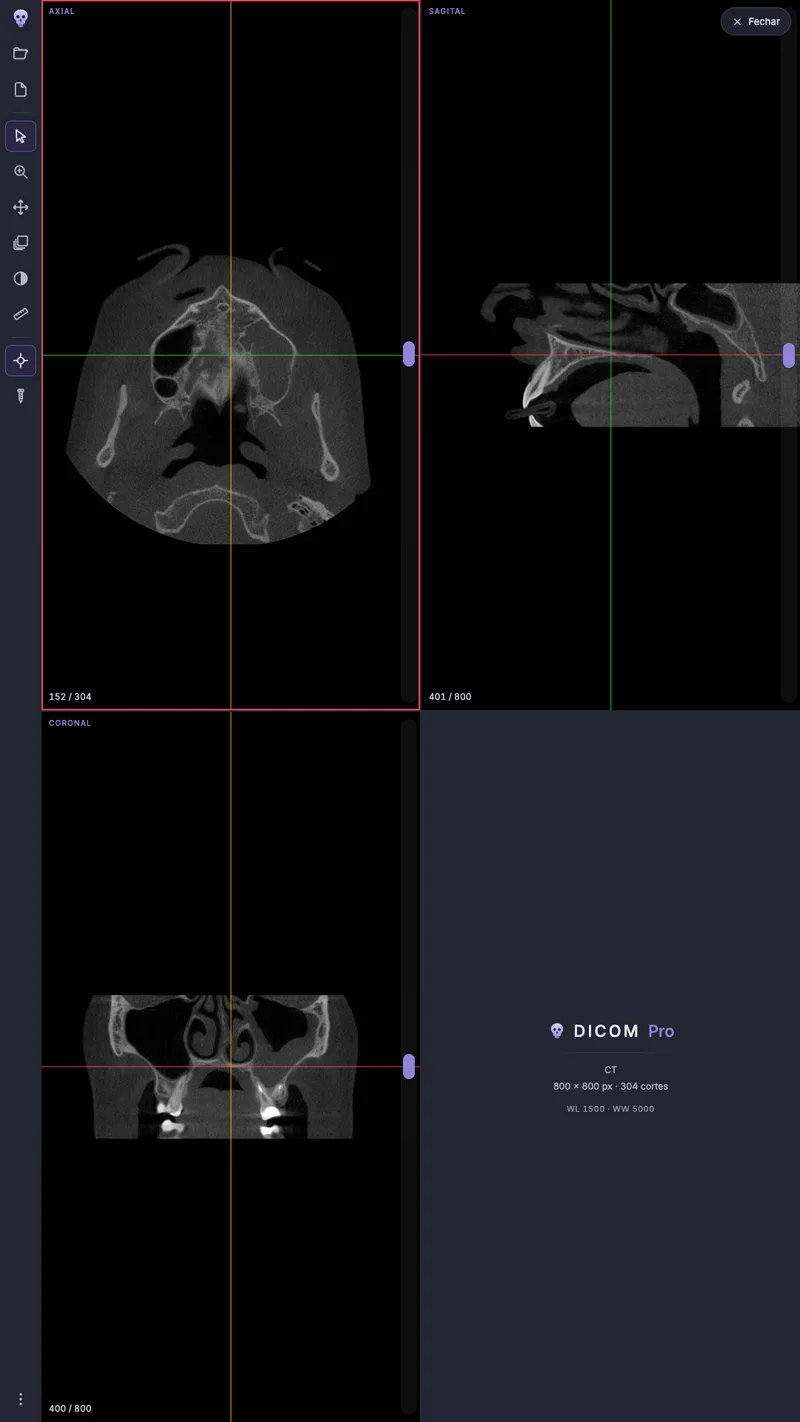Click the SAGITAL view label
Image resolution: width=800 pixels, height=1422 pixels.
[x=447, y=11]
